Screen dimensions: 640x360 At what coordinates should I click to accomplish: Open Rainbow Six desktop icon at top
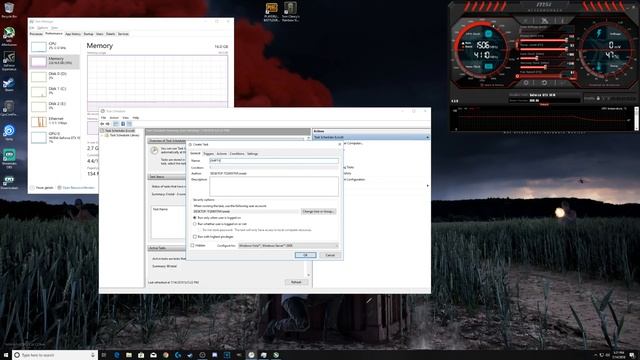[290, 12]
